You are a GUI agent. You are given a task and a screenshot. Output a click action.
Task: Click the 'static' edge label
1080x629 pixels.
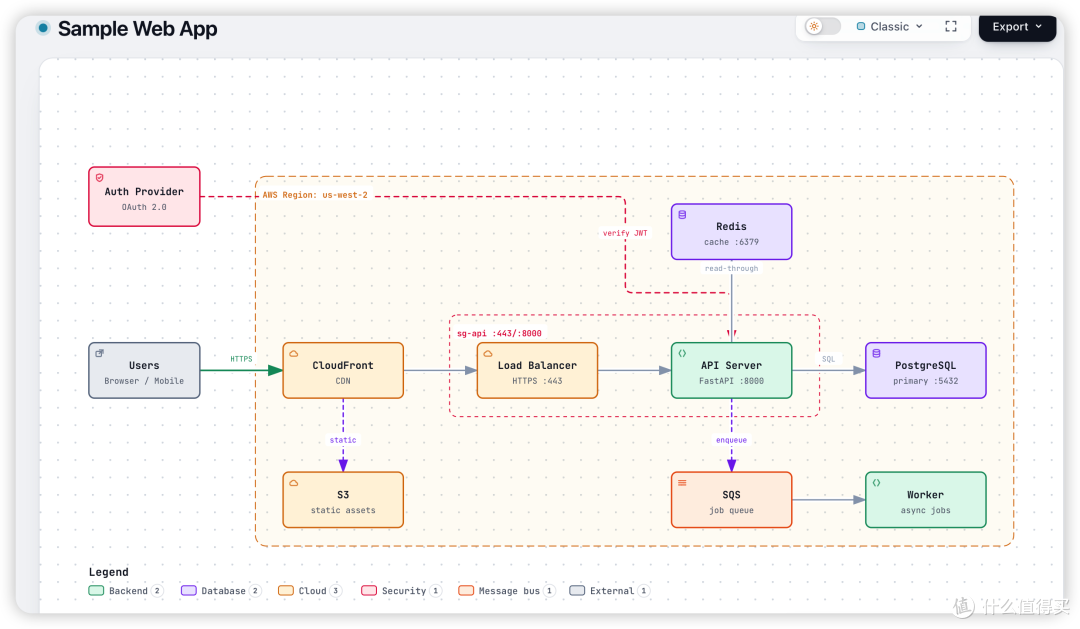(x=343, y=440)
